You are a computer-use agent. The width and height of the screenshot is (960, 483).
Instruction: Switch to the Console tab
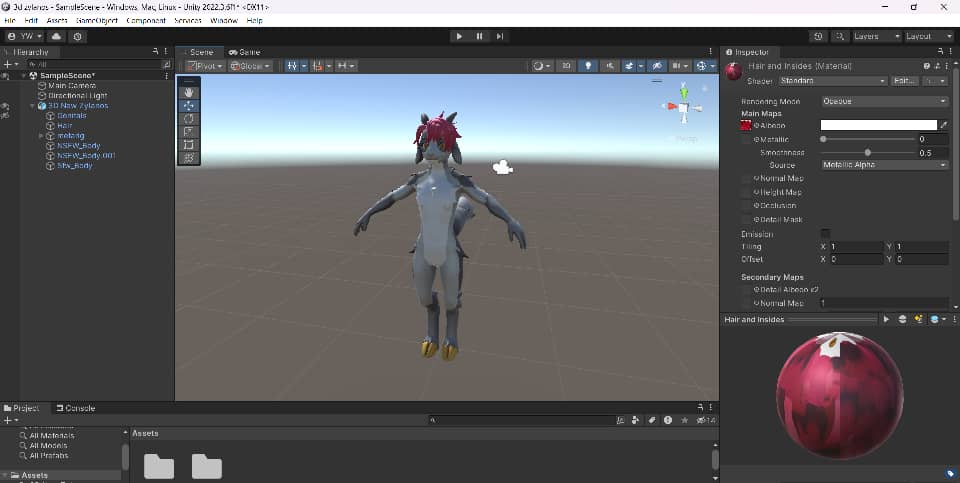[75, 408]
